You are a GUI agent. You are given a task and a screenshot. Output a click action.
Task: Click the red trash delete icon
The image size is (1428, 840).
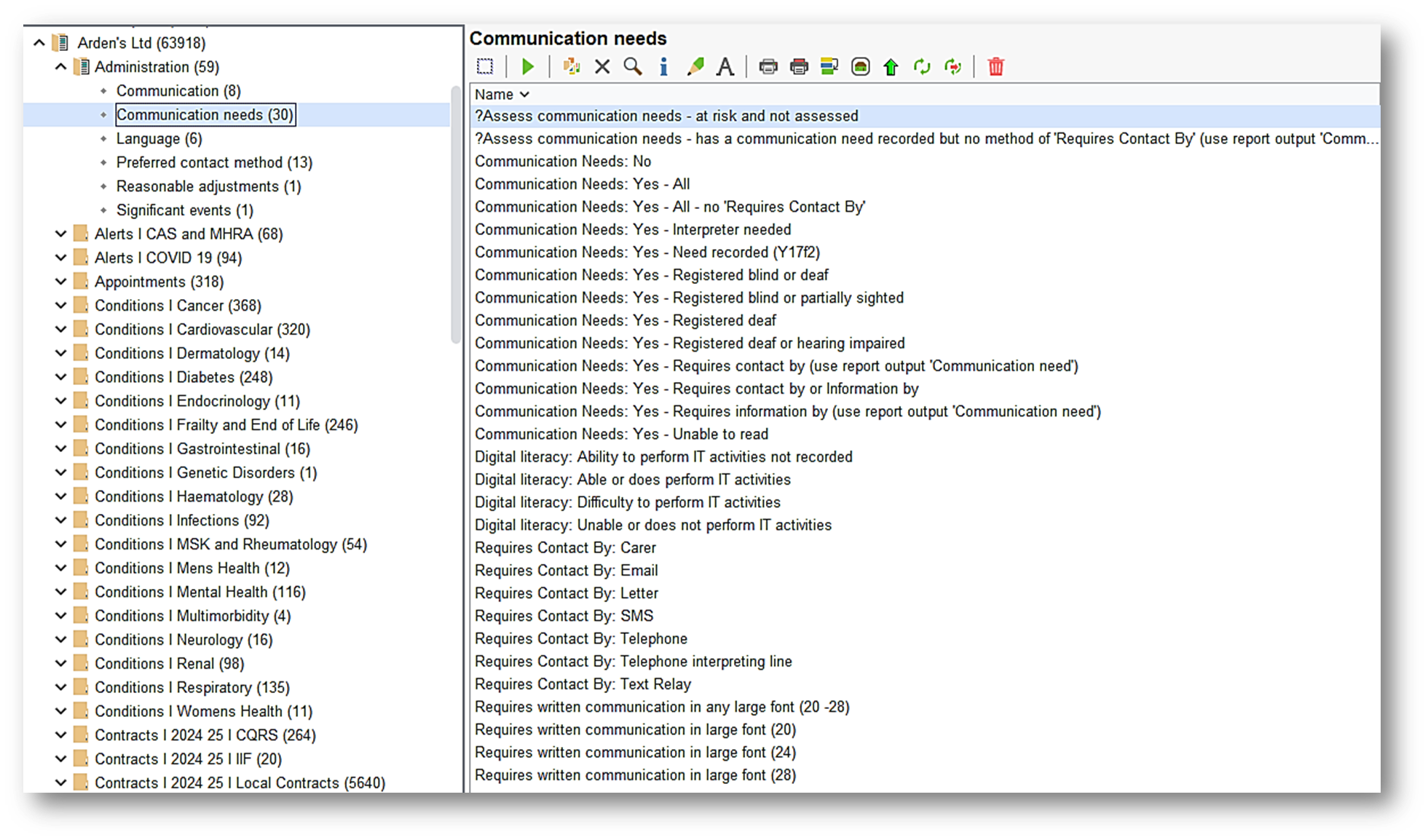995,67
